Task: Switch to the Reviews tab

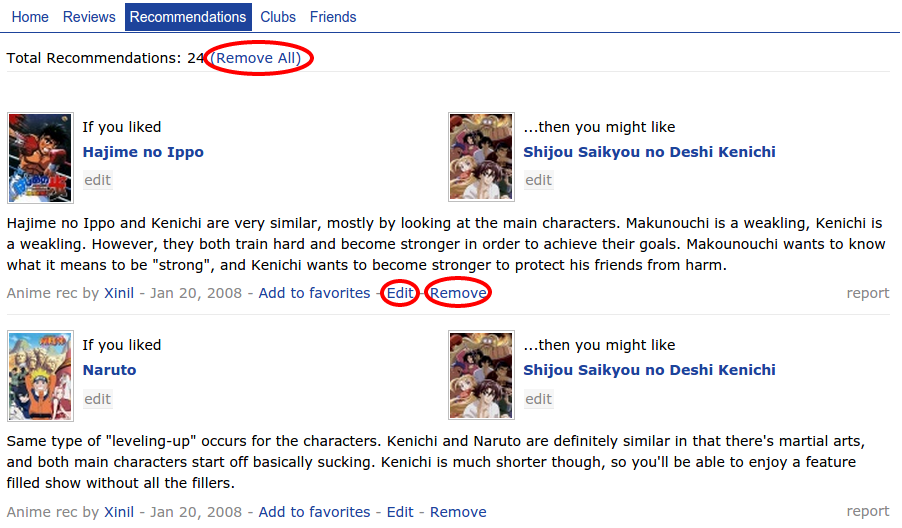Action: click(89, 17)
